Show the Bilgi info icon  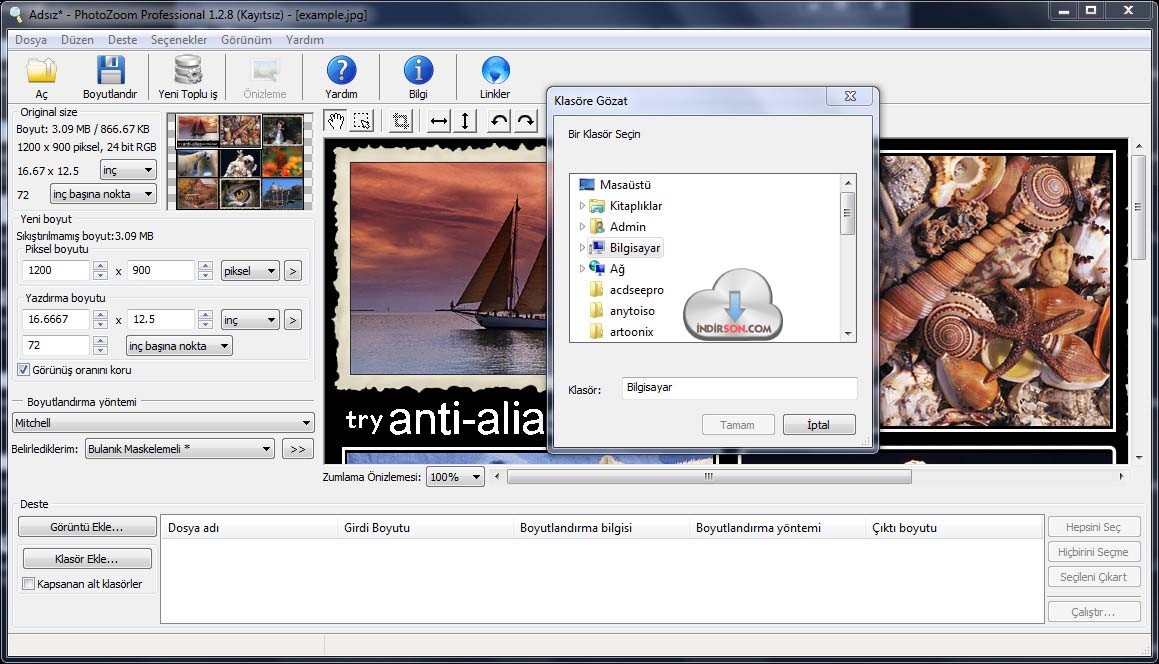pos(418,71)
